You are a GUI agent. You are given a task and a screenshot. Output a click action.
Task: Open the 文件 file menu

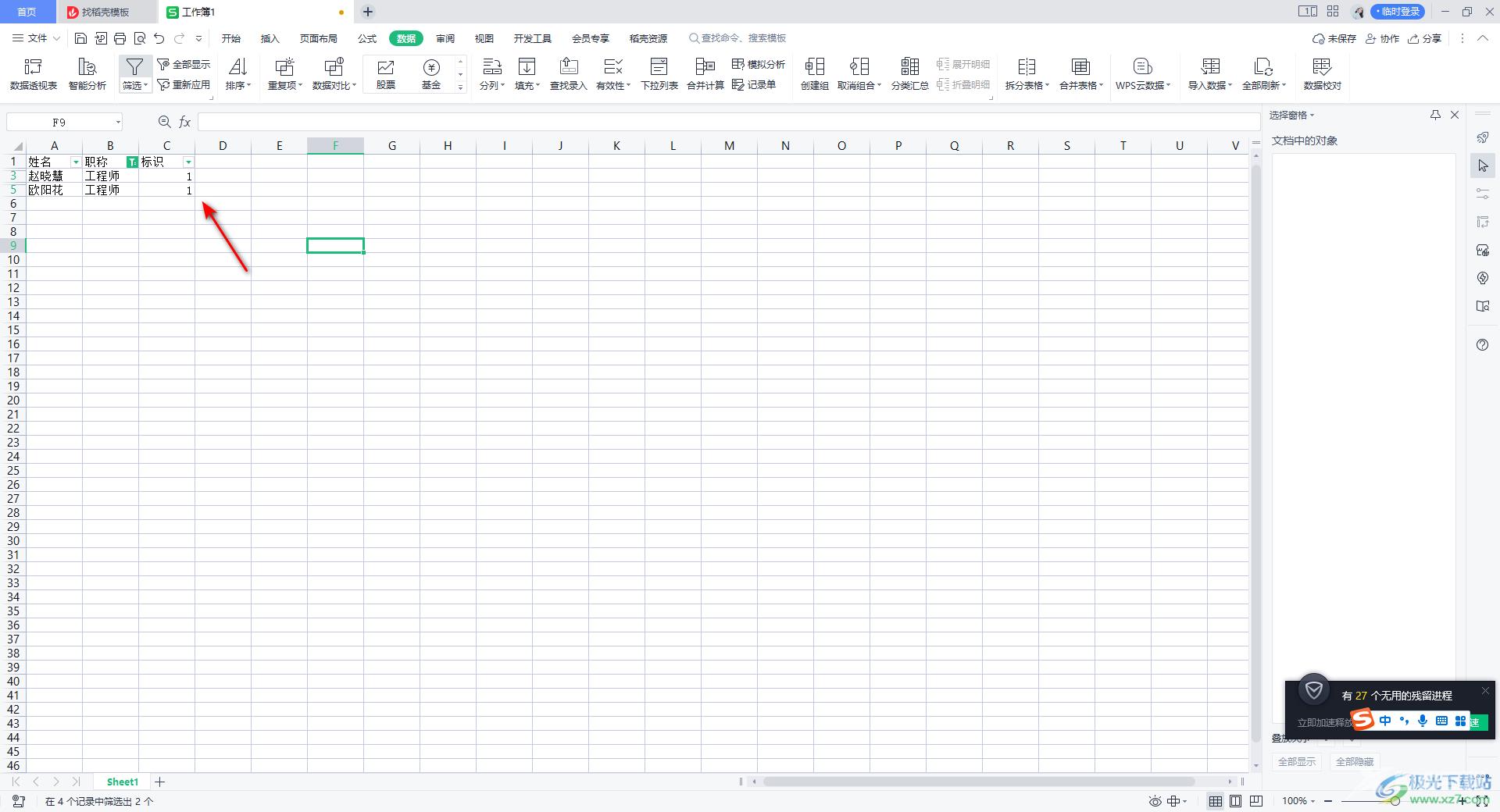pyautogui.click(x=37, y=38)
